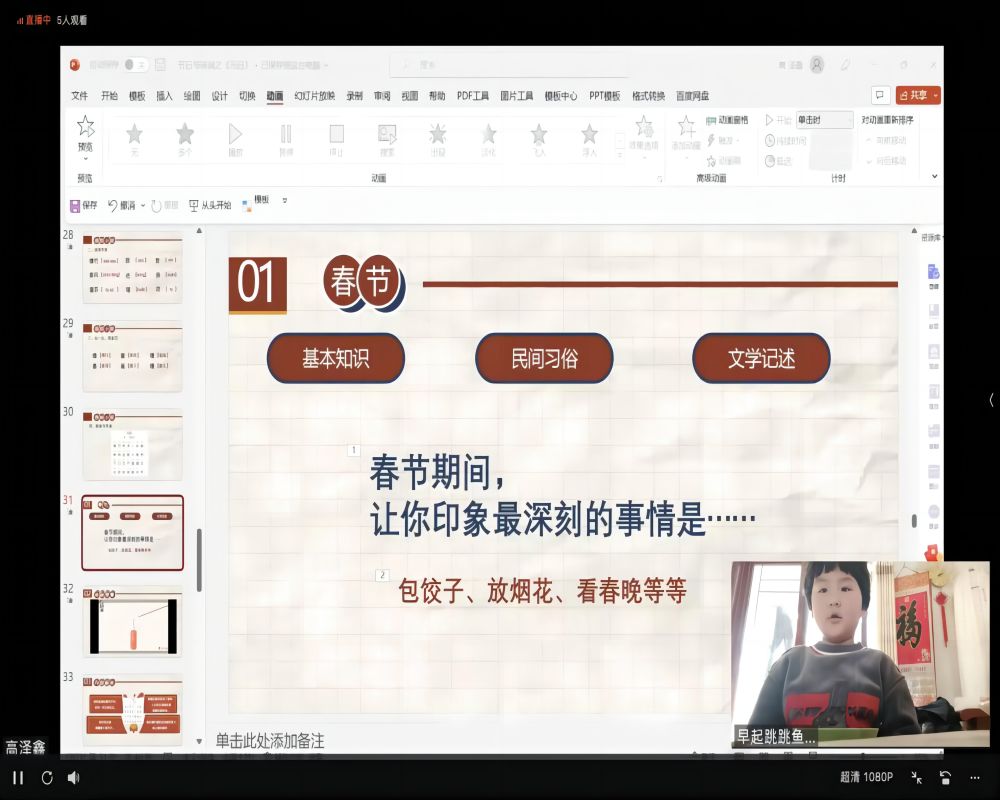This screenshot has width=1000, height=800.
Task: Open the 动画窗格 animation pane
Action: (x=727, y=120)
